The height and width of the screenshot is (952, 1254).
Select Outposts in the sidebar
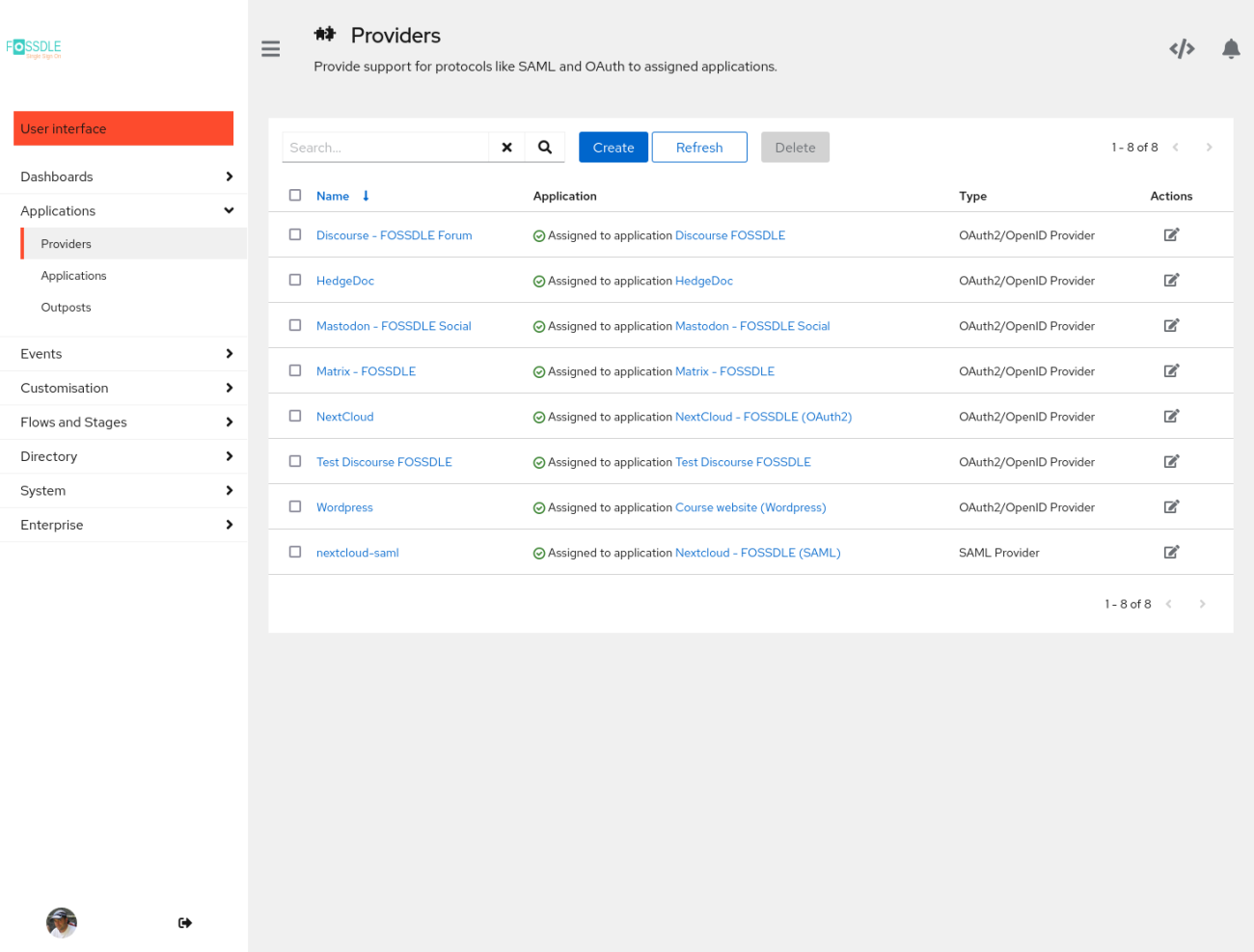(x=66, y=307)
